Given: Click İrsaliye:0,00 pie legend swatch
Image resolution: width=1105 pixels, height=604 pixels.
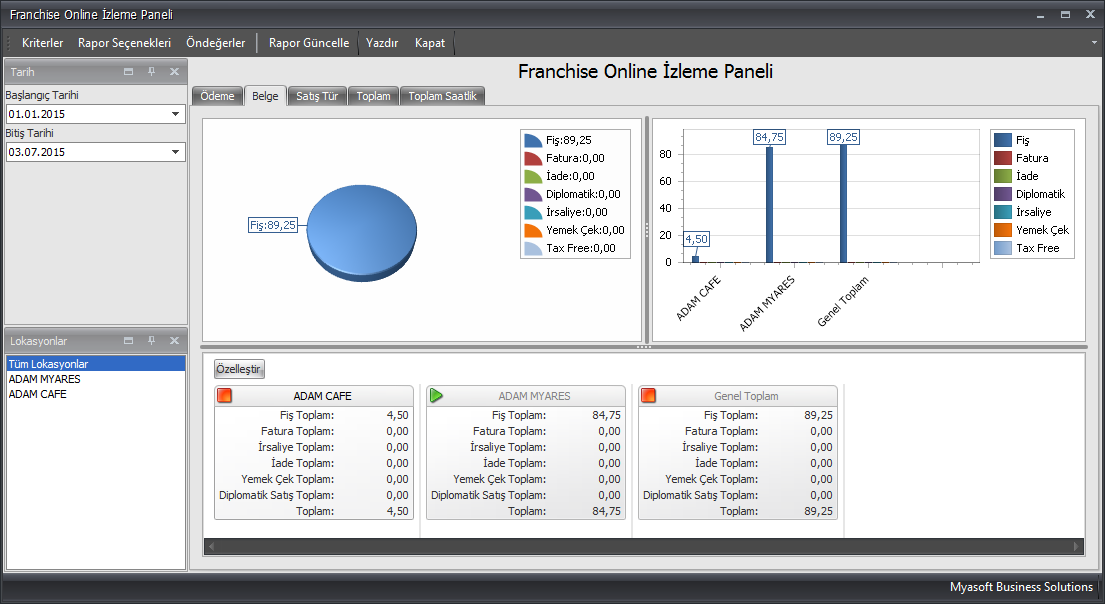Looking at the screenshot, I should (533, 212).
